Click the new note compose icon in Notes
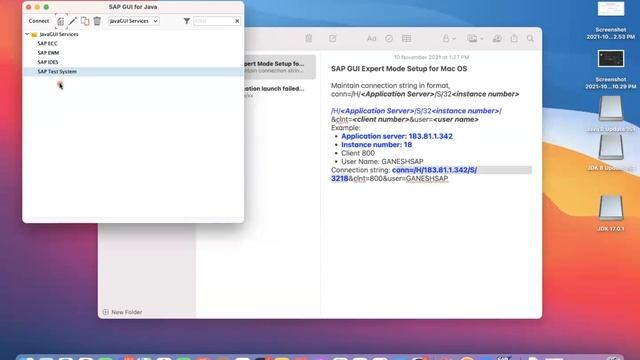 pos(333,38)
